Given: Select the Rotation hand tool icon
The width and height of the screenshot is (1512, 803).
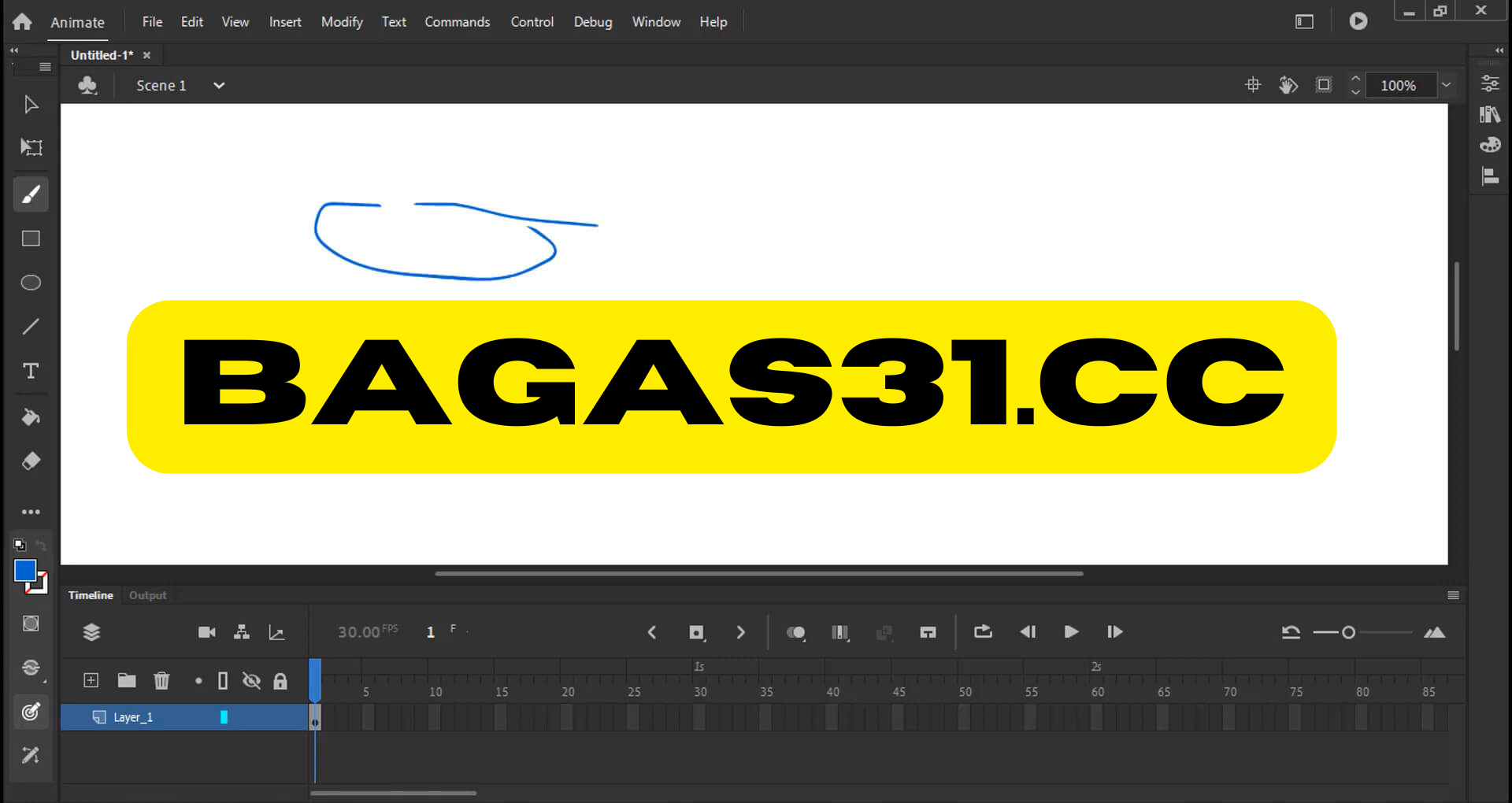Looking at the screenshot, I should pos(1288,85).
